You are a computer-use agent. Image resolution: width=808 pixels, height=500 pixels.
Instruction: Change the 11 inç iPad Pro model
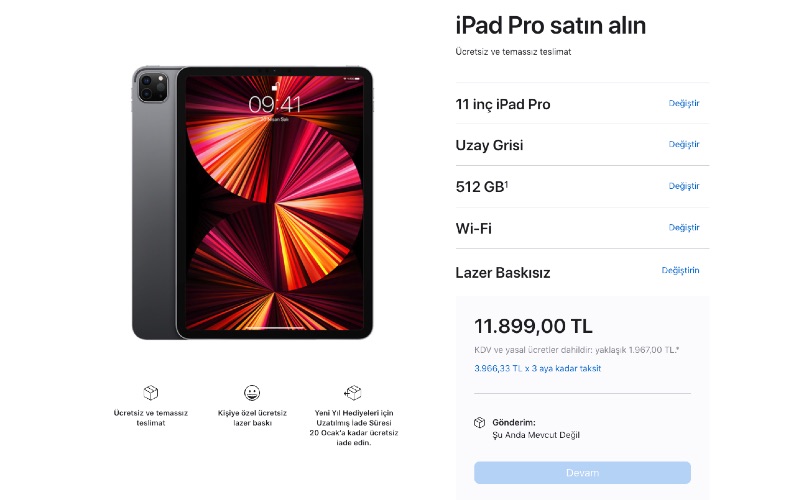(x=684, y=104)
